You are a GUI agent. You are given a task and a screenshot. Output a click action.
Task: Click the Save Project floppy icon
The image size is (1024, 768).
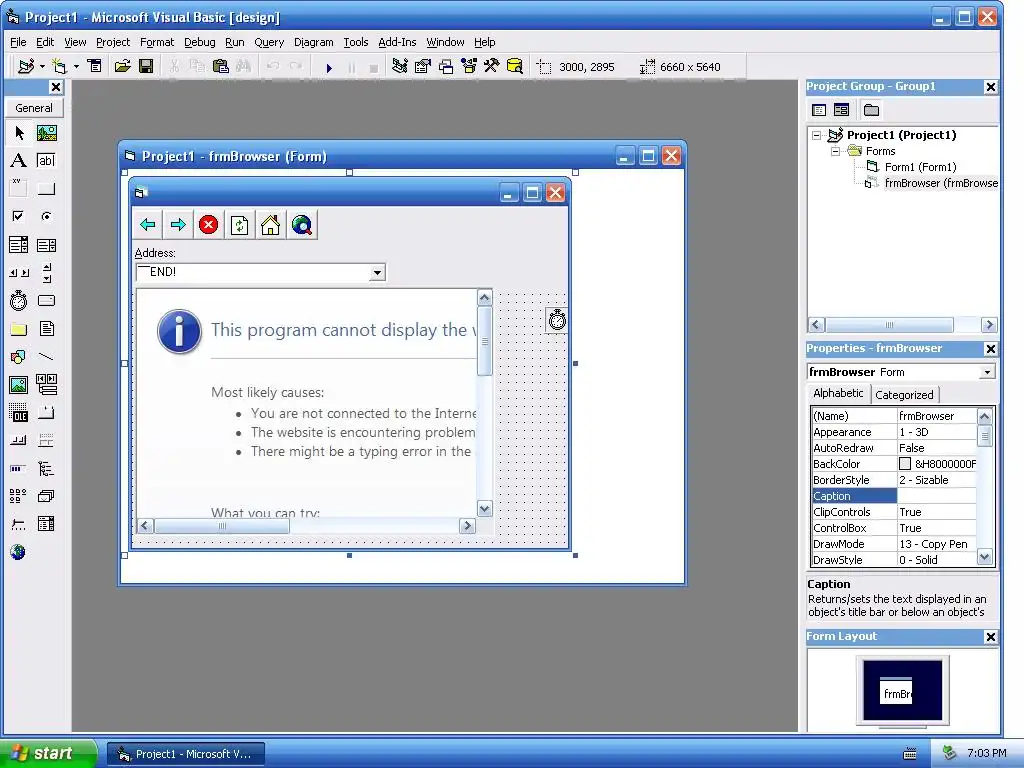(146, 66)
